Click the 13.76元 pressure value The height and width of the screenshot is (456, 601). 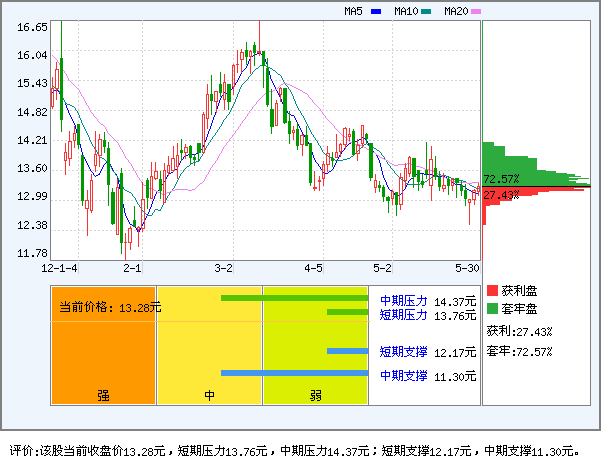point(455,316)
